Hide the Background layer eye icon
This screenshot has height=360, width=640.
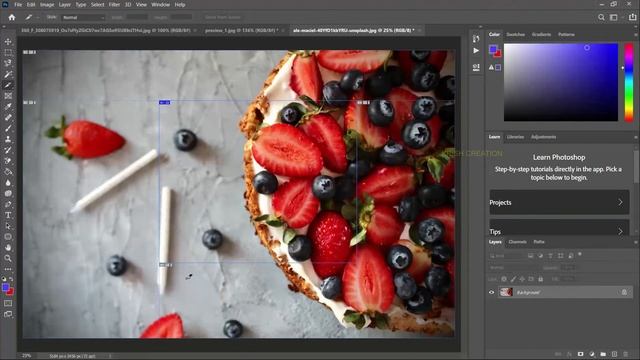[x=491, y=292]
